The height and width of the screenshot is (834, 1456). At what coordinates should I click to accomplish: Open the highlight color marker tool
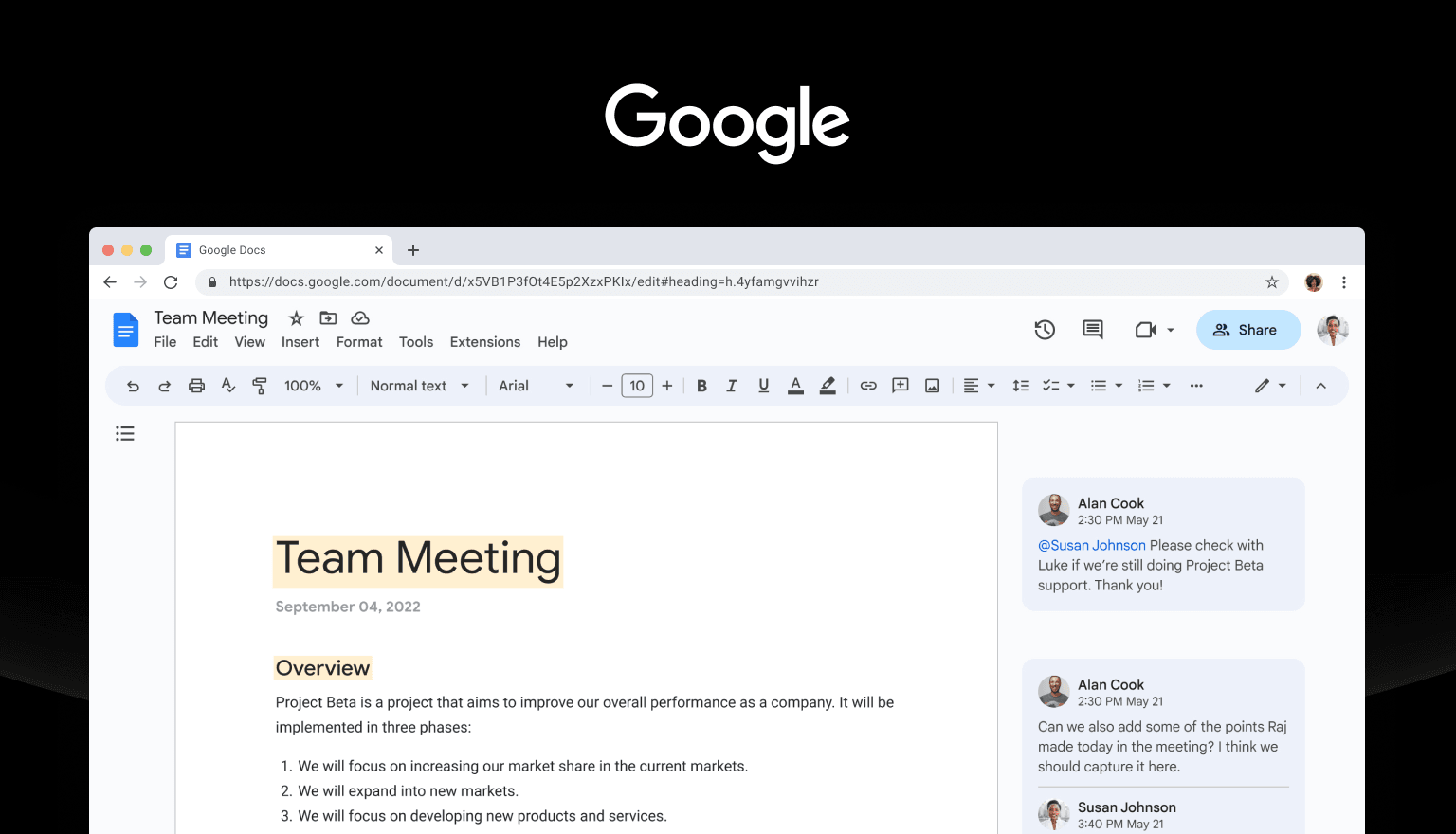click(x=828, y=386)
